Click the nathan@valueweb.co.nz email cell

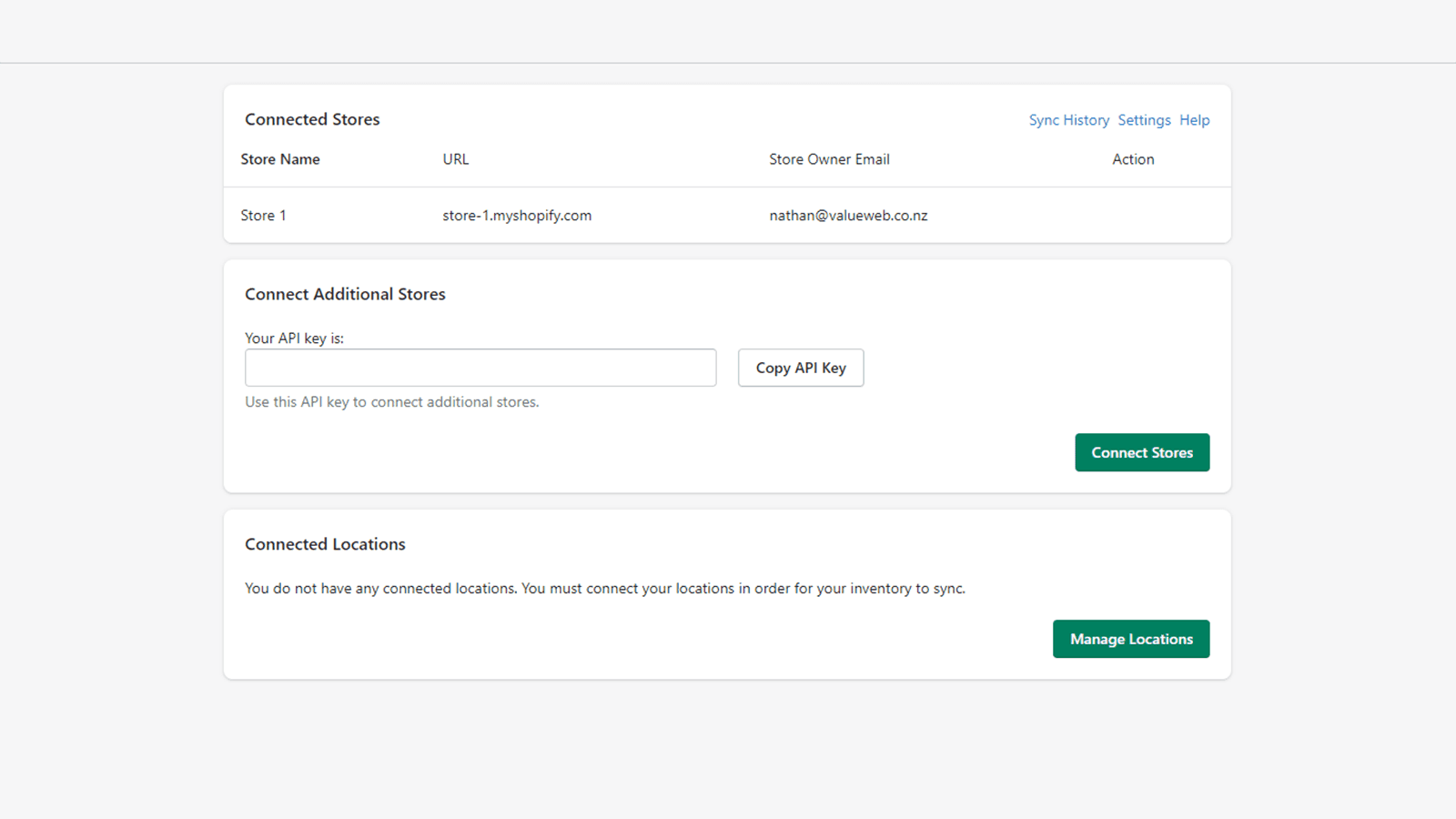[x=848, y=216]
